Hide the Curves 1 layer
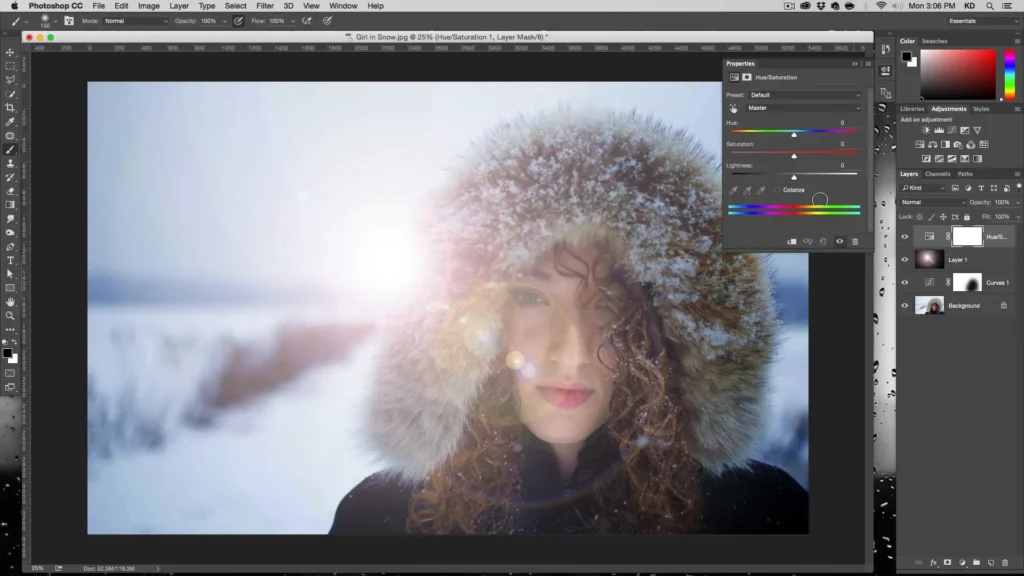The image size is (1024, 576). tap(904, 283)
